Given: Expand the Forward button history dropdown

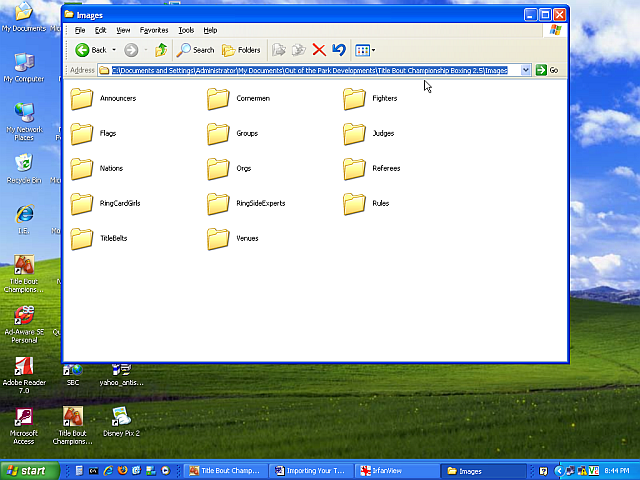Looking at the screenshot, I should [146, 50].
